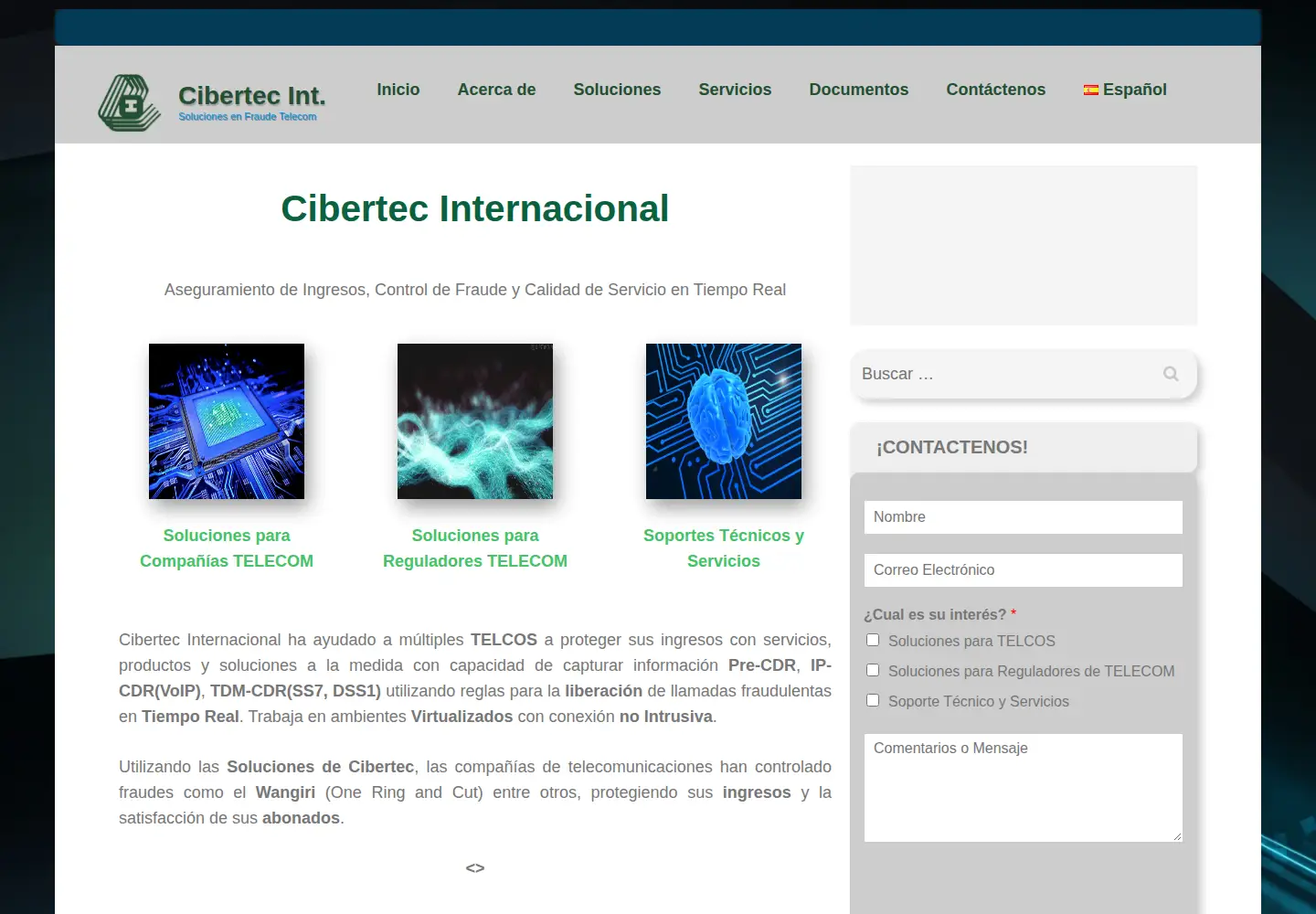Click the Cibertec logo icon
Viewport: 1316px width, 914px height.
130,102
